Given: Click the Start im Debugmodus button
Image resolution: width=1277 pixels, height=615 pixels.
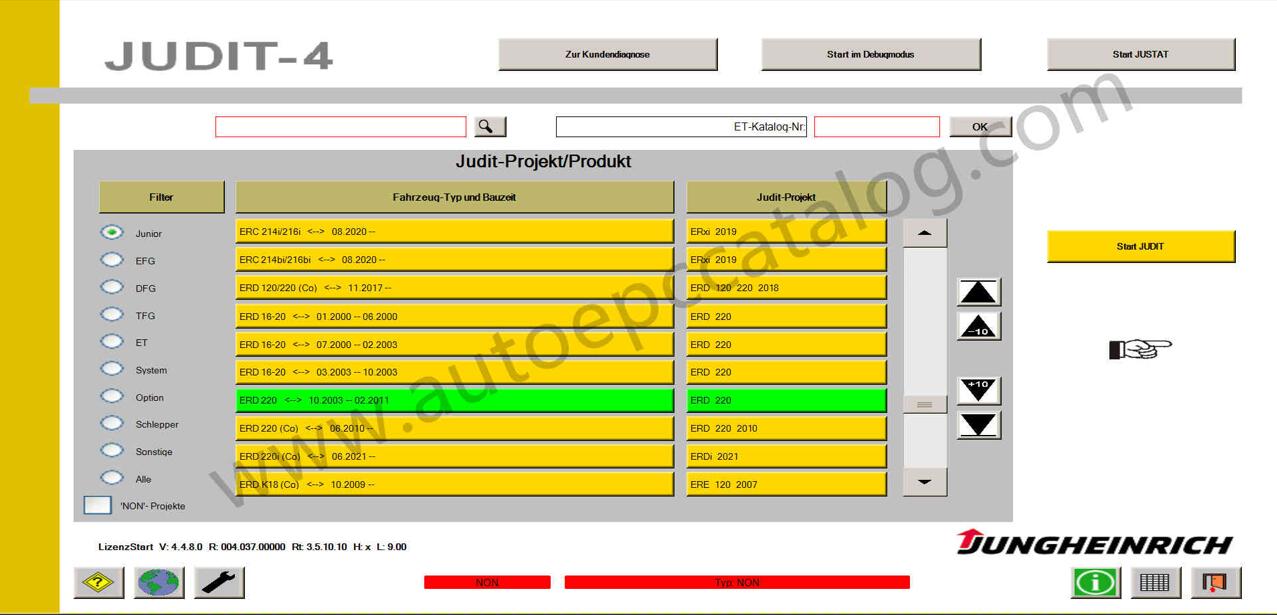Looking at the screenshot, I should (x=871, y=54).
